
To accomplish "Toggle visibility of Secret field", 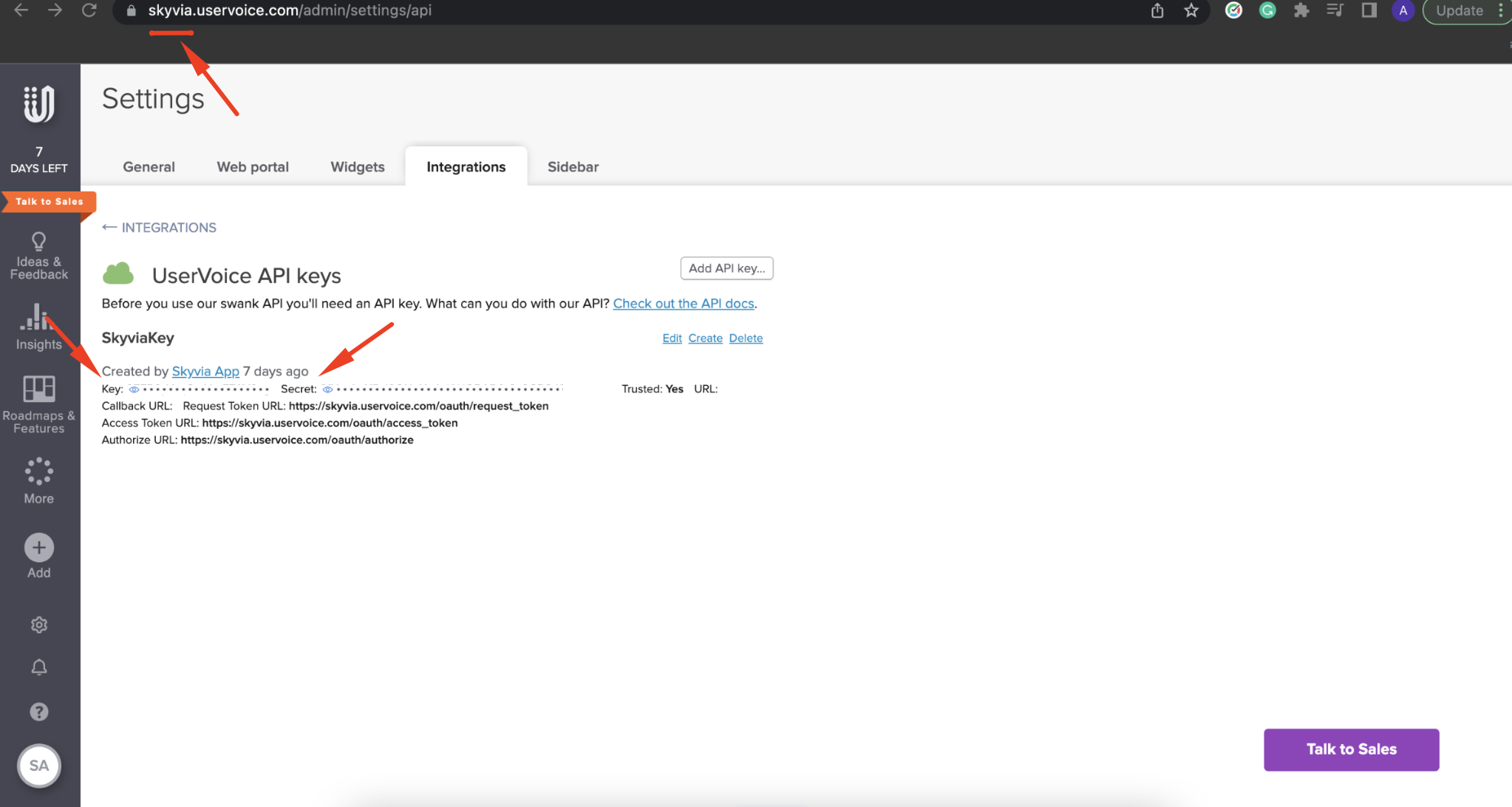I will click(x=328, y=389).
